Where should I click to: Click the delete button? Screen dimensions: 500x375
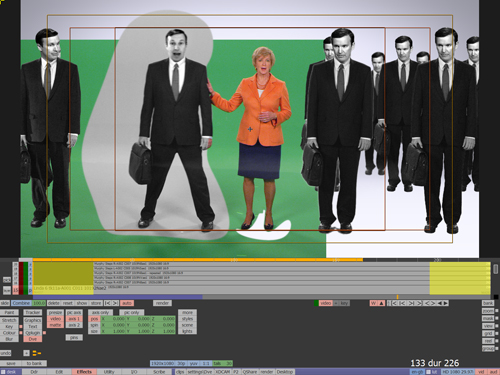(x=54, y=303)
